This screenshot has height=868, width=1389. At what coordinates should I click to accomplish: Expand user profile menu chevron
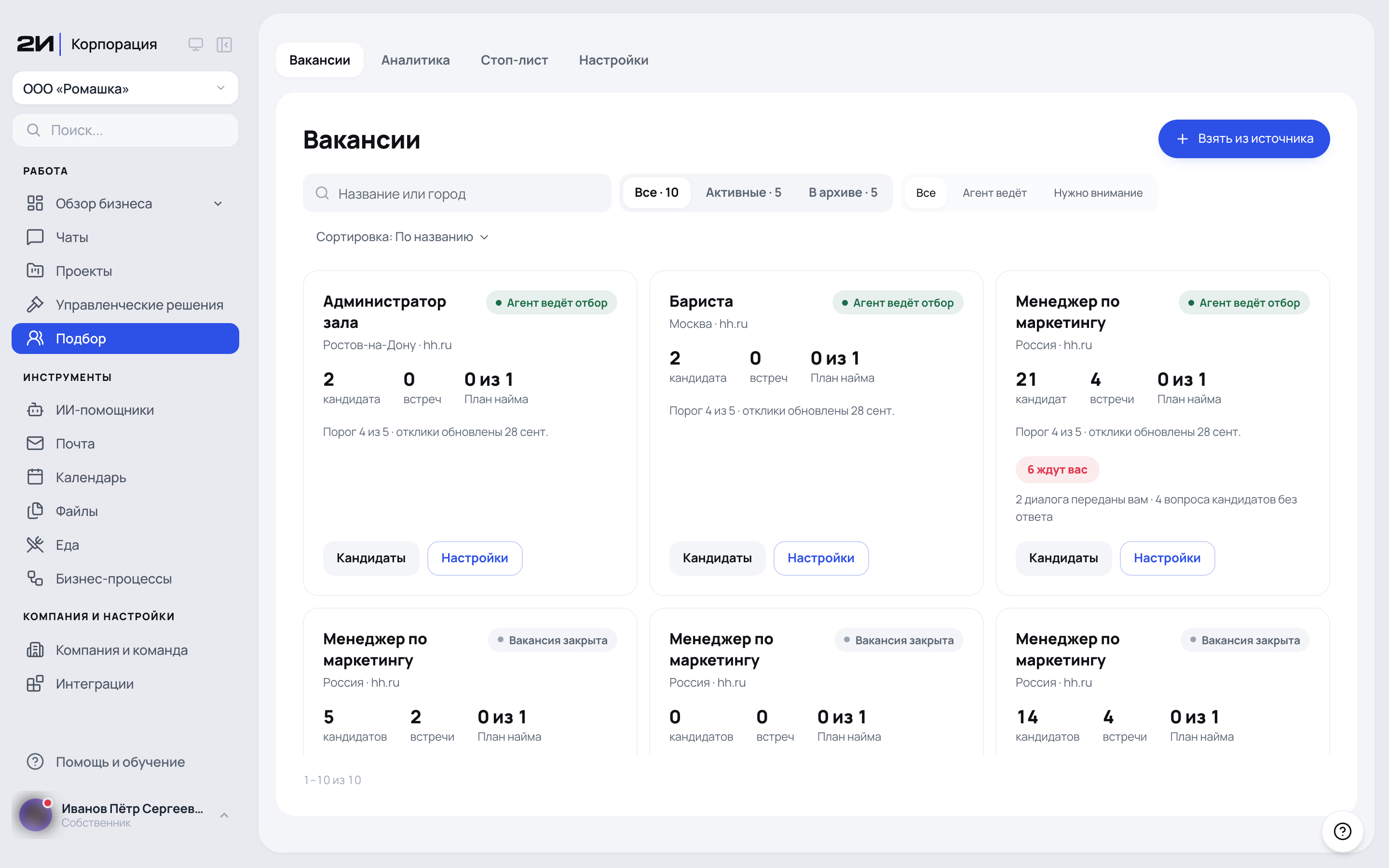coord(224,815)
